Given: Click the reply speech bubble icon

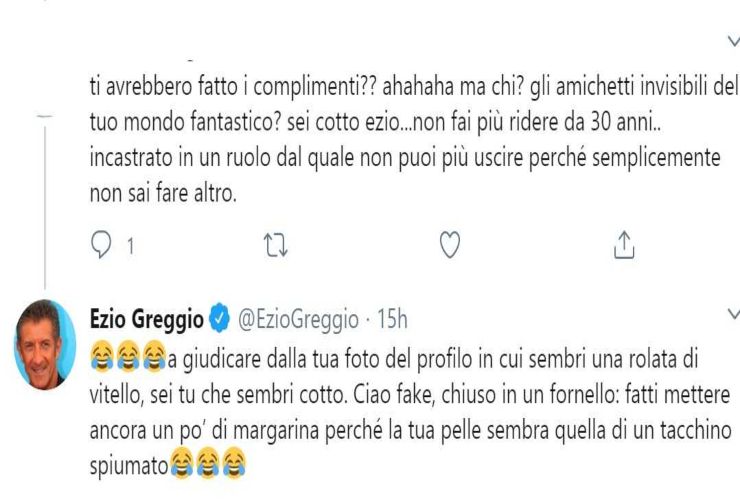Looking at the screenshot, I should click(x=100, y=242).
